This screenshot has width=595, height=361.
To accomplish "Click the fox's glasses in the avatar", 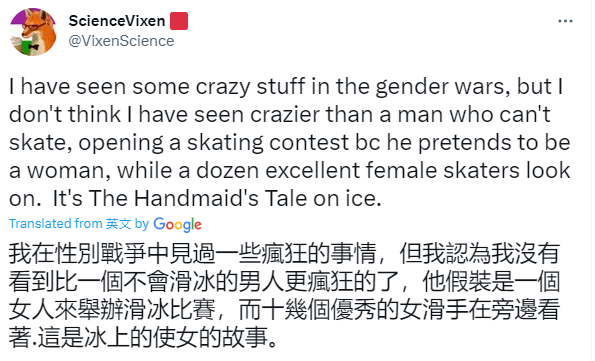I will [x=32, y=27].
